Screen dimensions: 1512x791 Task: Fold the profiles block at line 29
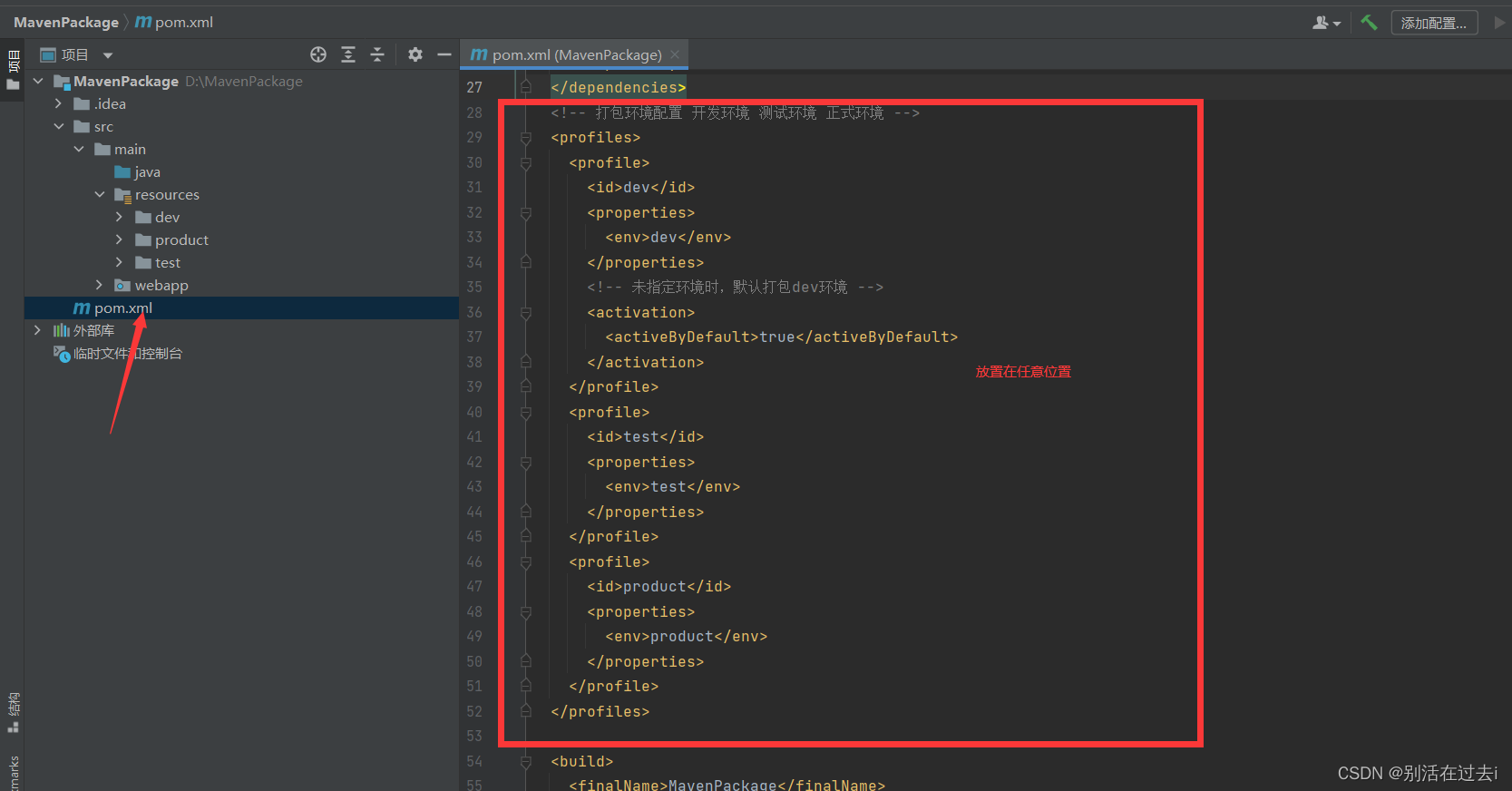pos(526,138)
